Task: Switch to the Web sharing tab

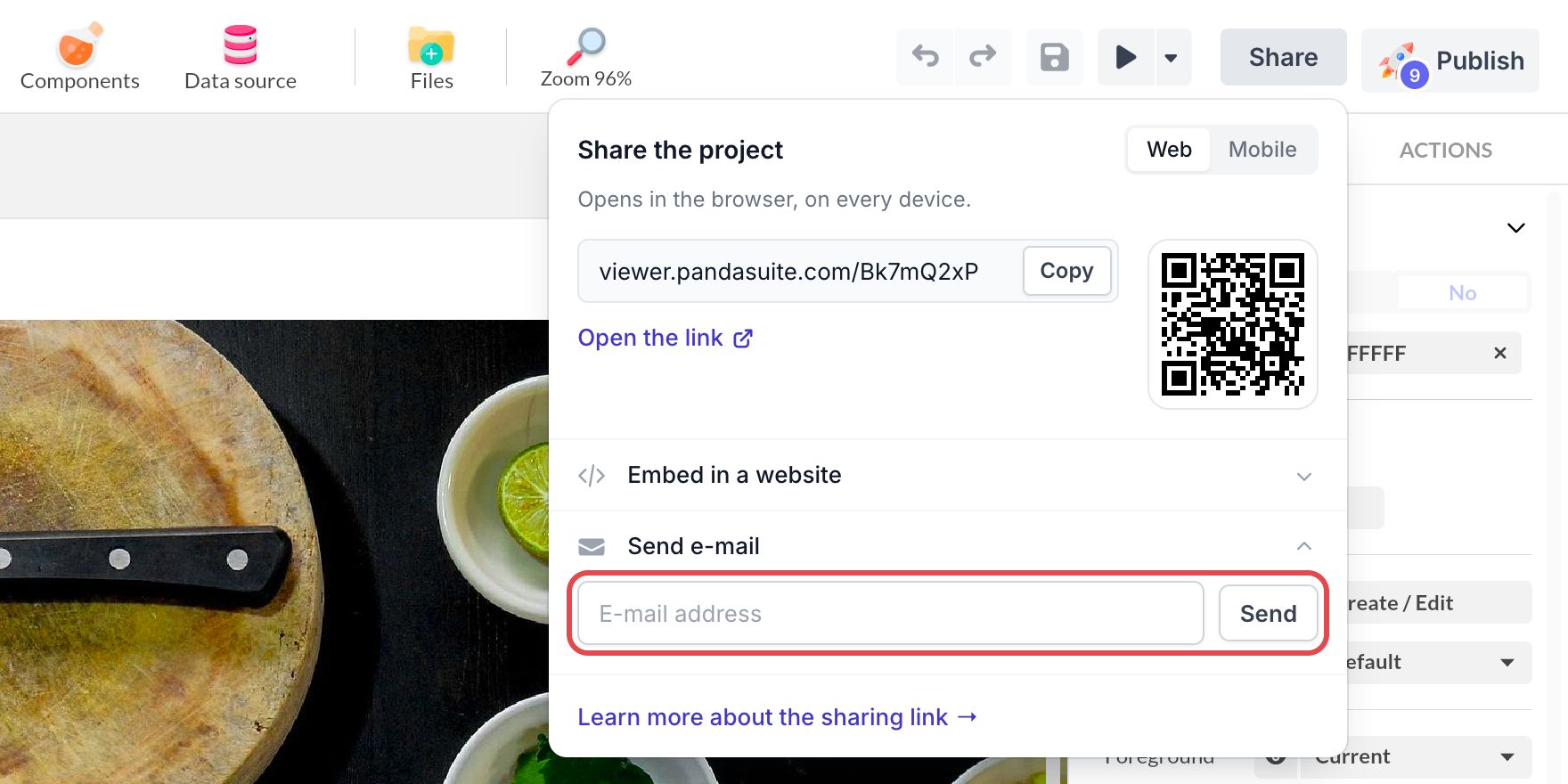Action: tap(1169, 150)
